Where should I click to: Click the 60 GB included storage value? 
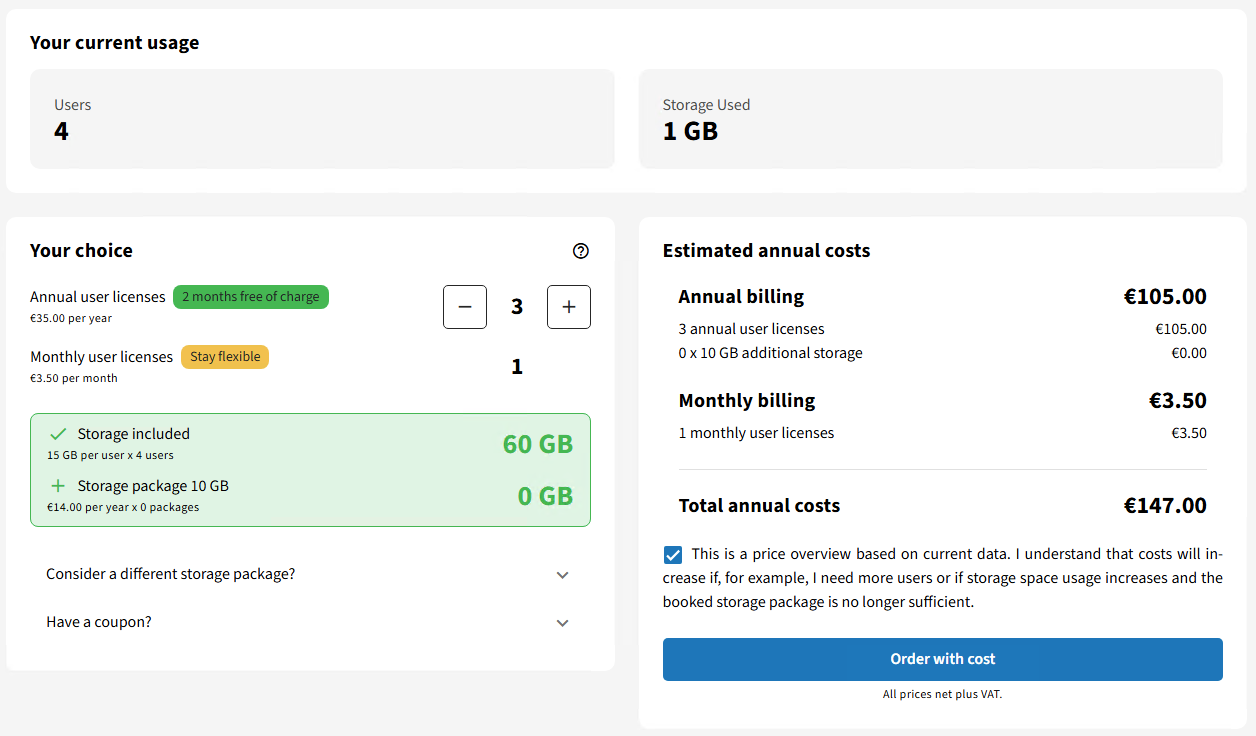click(x=538, y=444)
